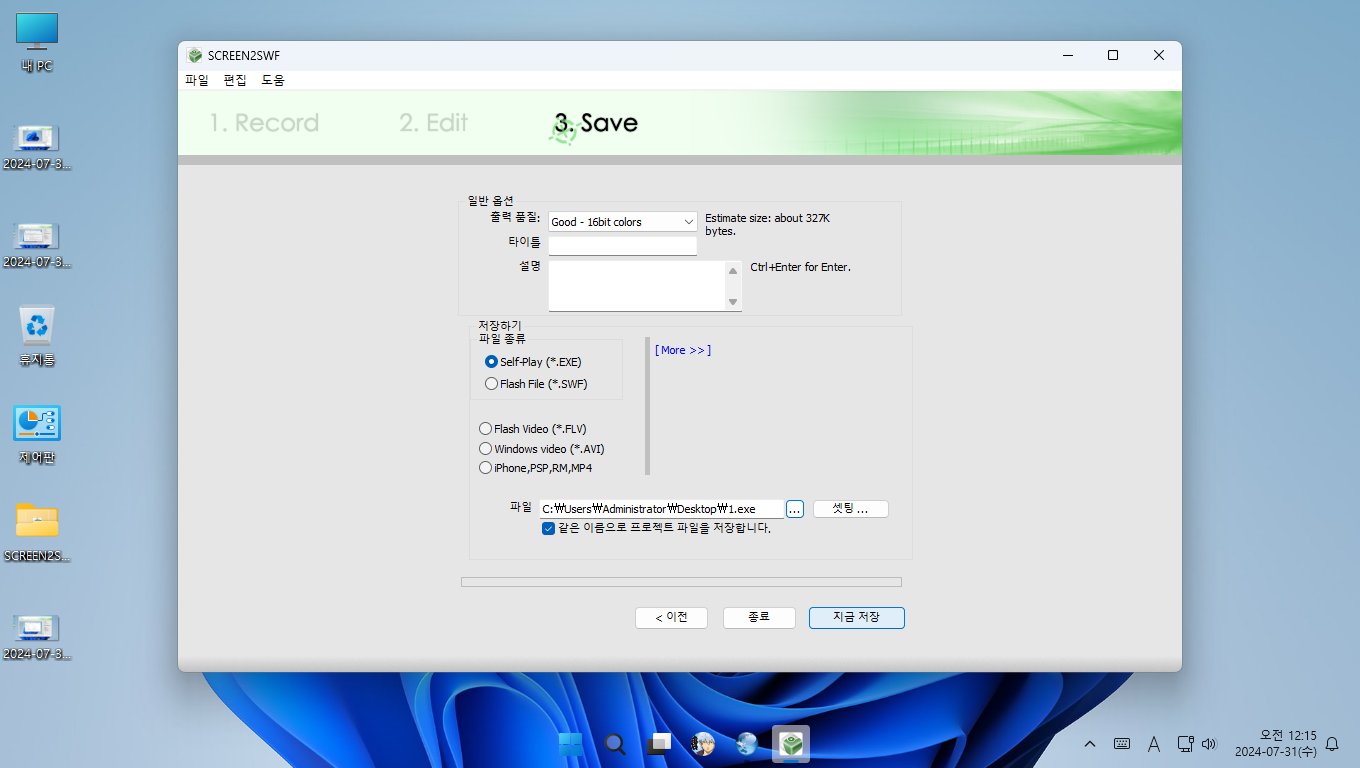
Task: Select the 제어판 control panel icon
Action: point(37,433)
